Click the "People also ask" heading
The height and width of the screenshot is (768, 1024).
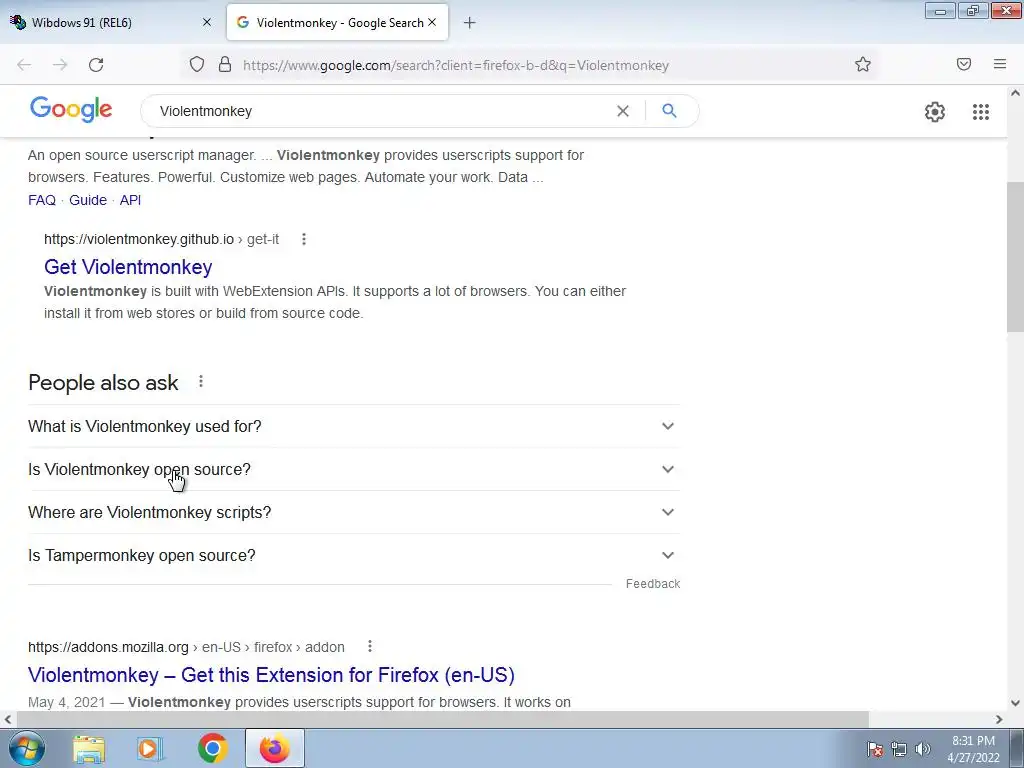click(103, 383)
